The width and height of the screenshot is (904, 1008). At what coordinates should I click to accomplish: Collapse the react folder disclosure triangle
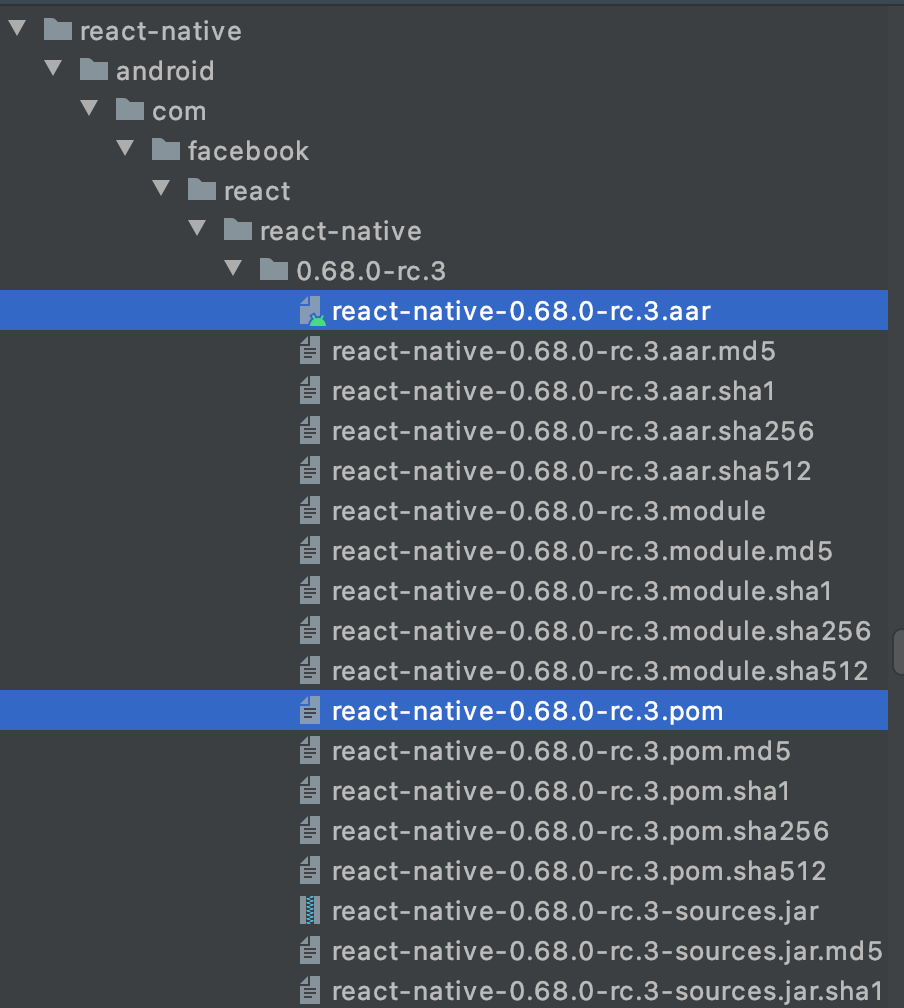tap(161, 190)
